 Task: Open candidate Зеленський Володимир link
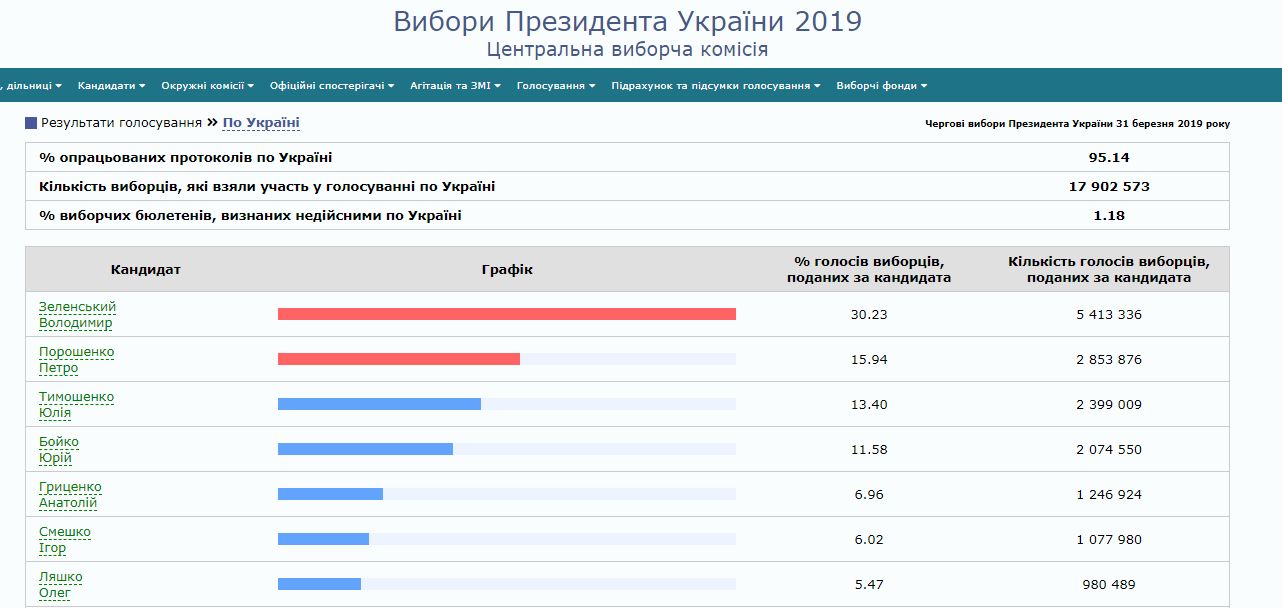pos(77,315)
